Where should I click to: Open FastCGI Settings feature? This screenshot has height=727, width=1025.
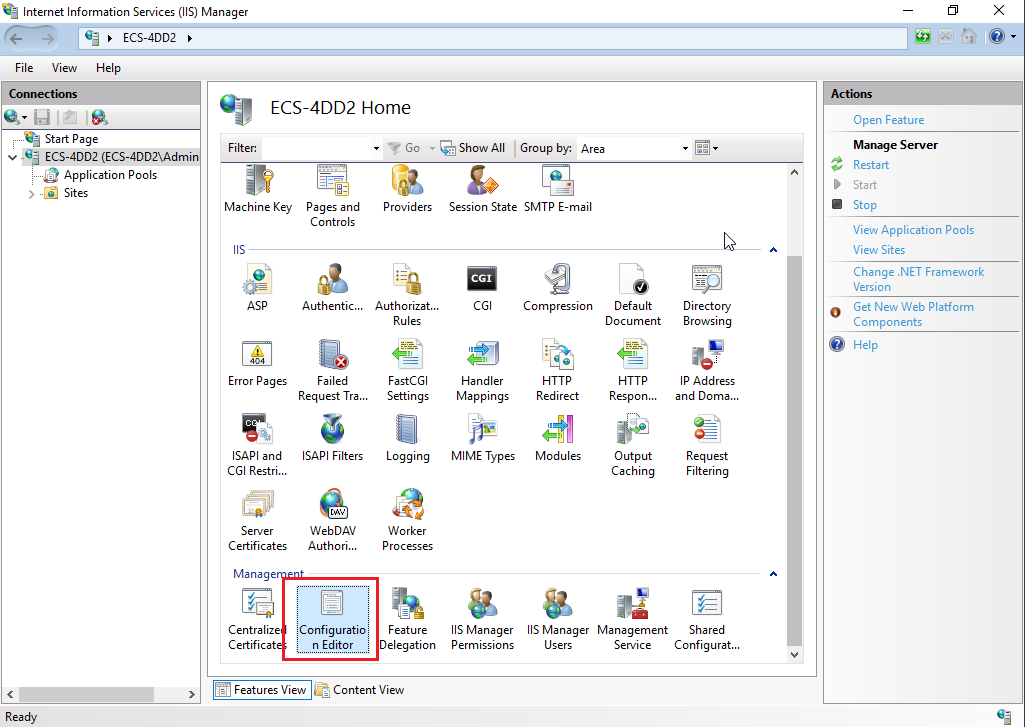coord(407,370)
